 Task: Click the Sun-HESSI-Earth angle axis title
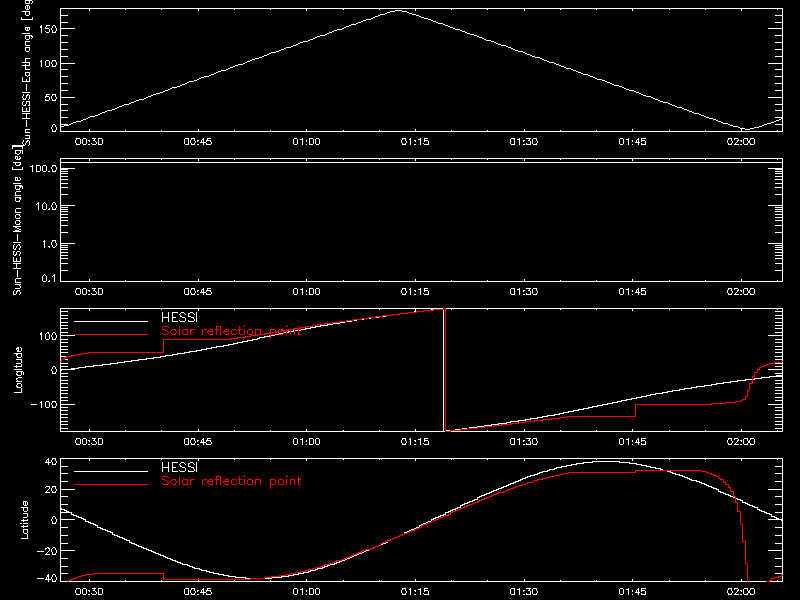pos(27,73)
